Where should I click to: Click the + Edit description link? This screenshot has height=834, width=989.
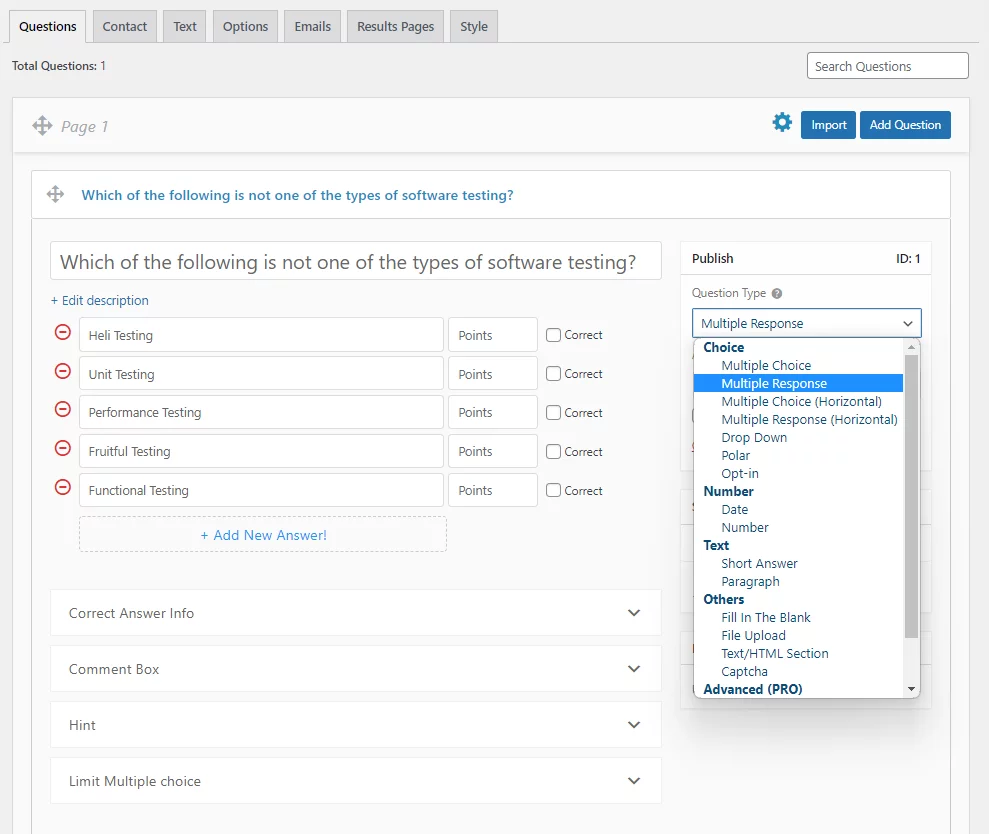click(100, 300)
